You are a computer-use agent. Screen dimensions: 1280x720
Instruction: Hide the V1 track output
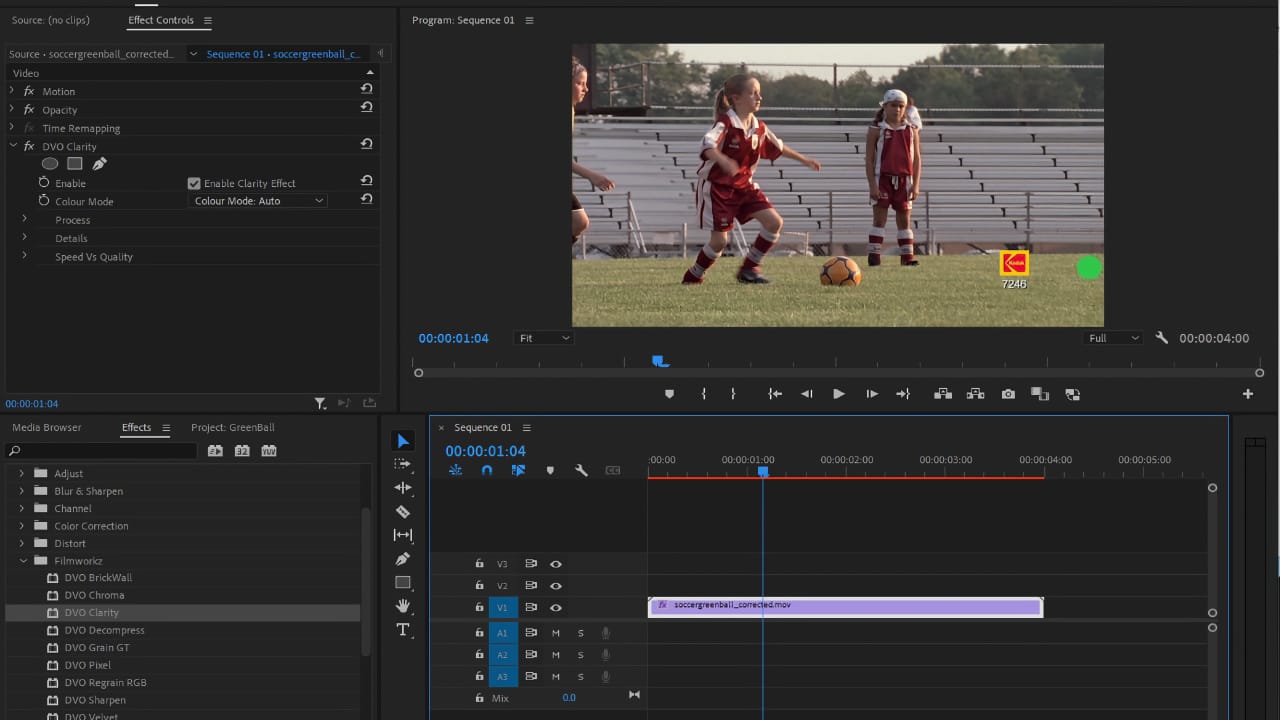tap(555, 608)
